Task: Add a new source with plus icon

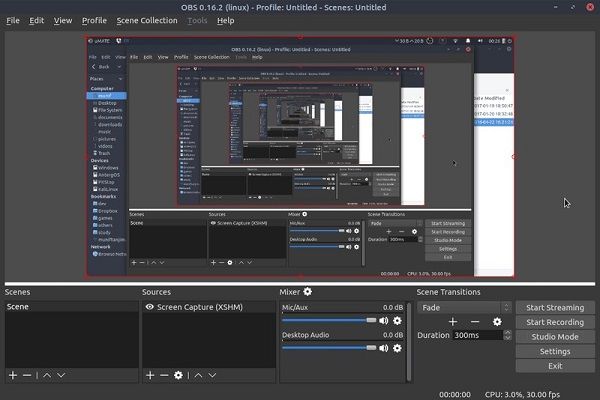Action: point(150,376)
